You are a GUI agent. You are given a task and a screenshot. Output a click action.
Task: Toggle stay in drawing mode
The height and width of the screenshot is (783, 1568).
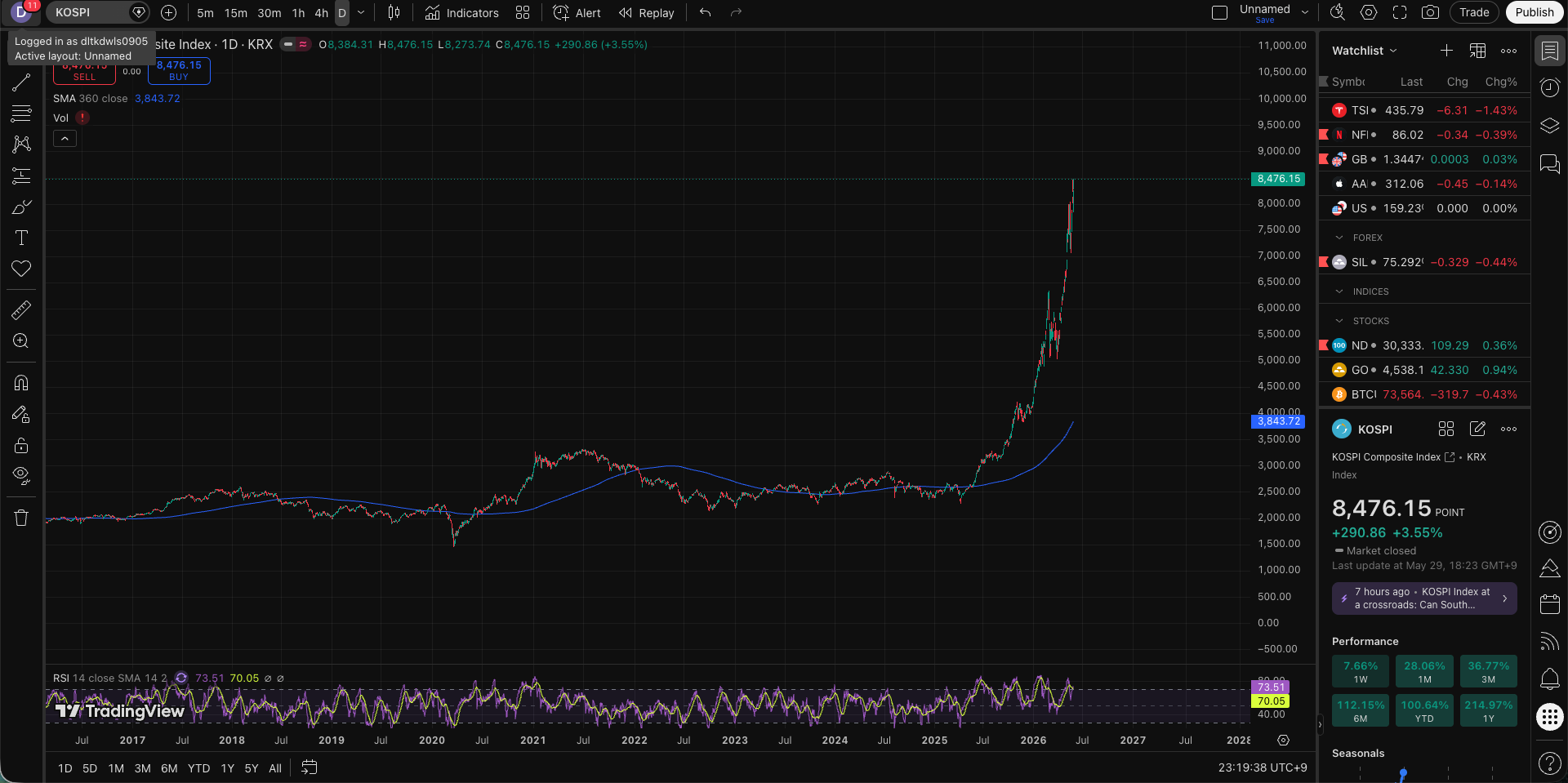tap(21, 414)
